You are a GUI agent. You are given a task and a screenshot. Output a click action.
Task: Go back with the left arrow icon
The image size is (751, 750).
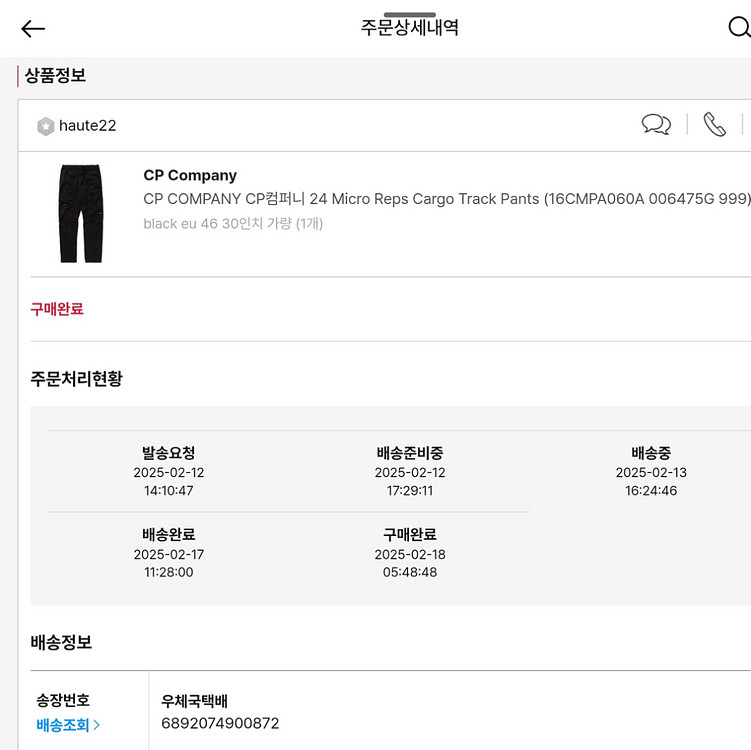coord(33,29)
